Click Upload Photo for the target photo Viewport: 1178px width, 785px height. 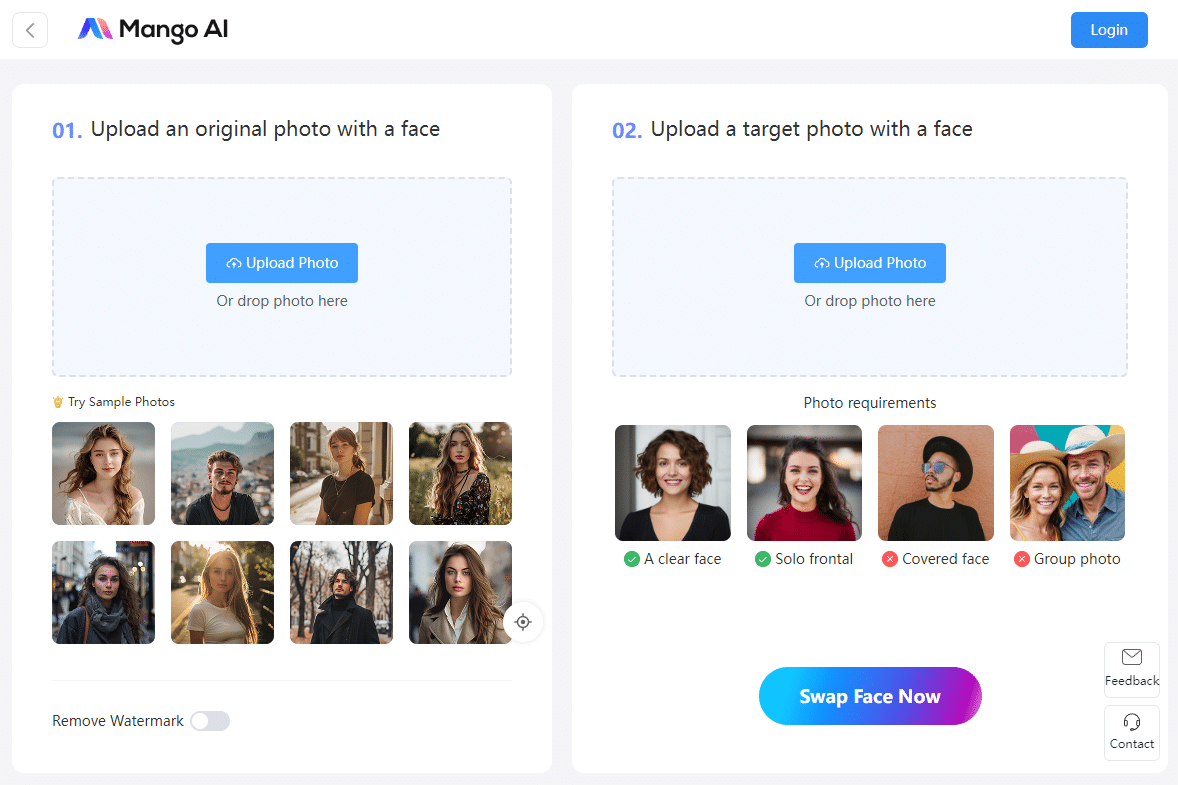tap(869, 262)
